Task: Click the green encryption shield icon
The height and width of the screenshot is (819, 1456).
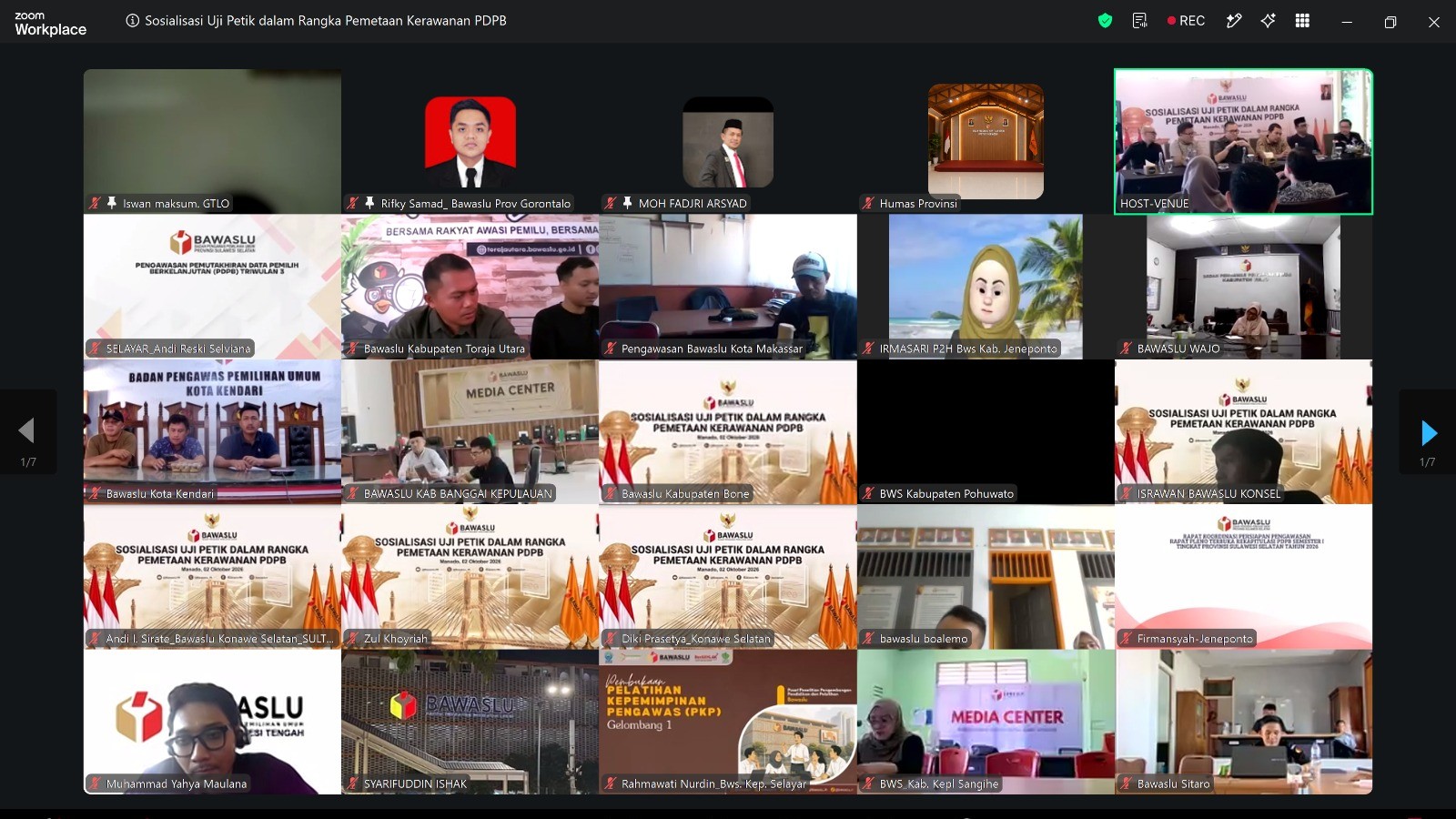Action: tap(1105, 21)
